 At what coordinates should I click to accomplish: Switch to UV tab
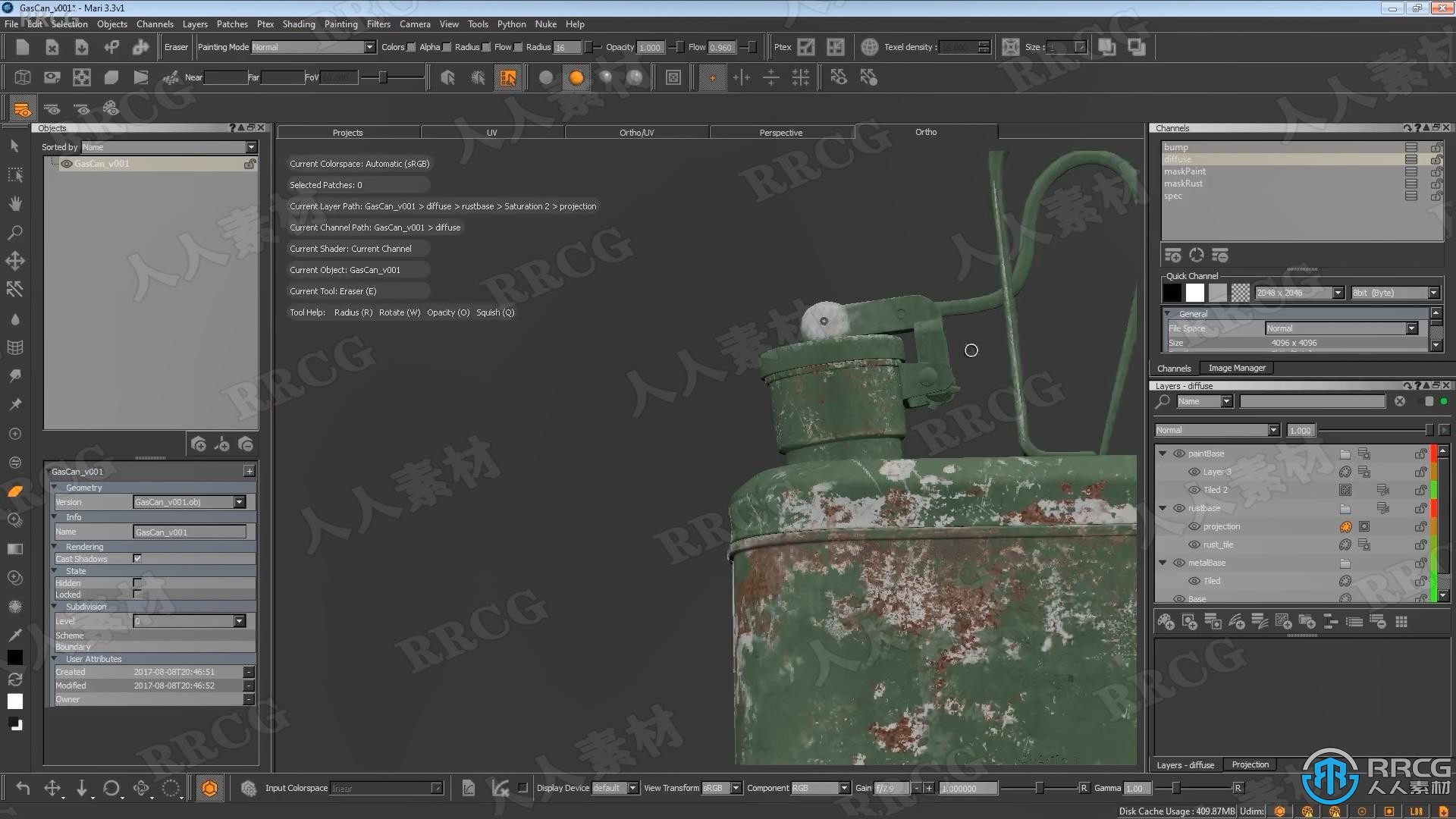point(491,132)
